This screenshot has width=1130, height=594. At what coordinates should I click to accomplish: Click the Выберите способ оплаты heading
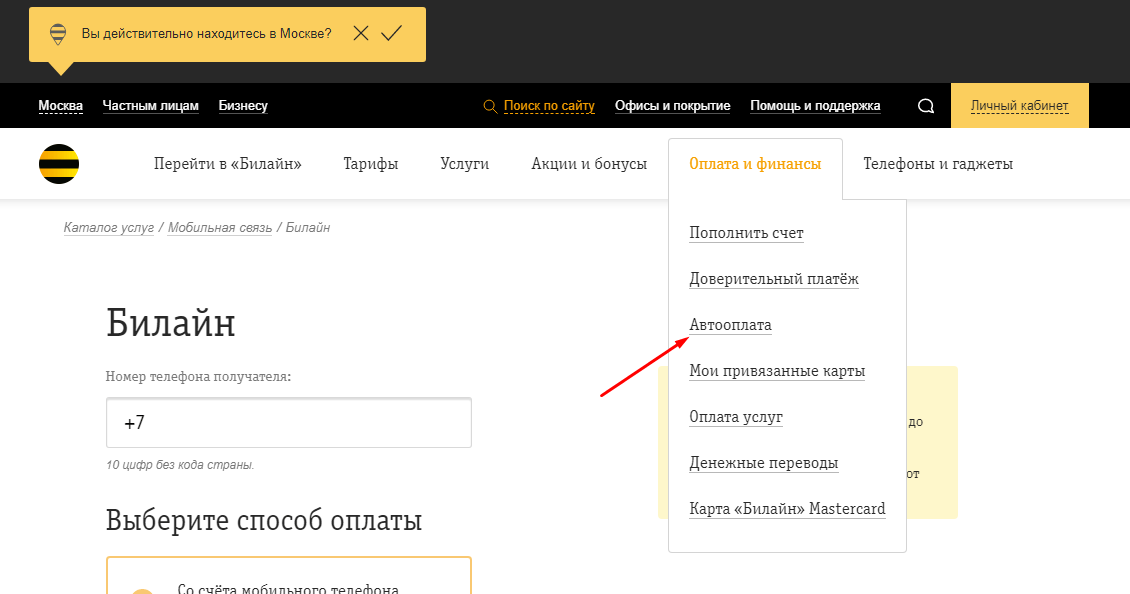point(264,520)
